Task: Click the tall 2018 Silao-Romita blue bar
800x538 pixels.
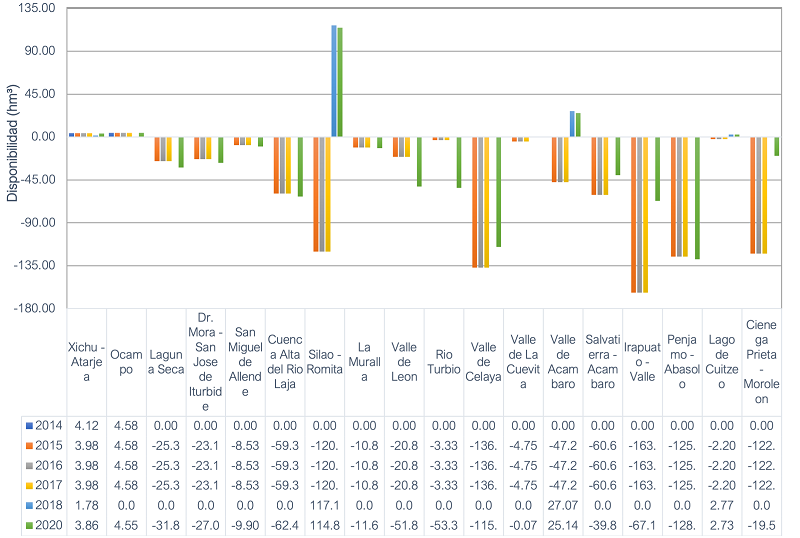Action: (334, 81)
